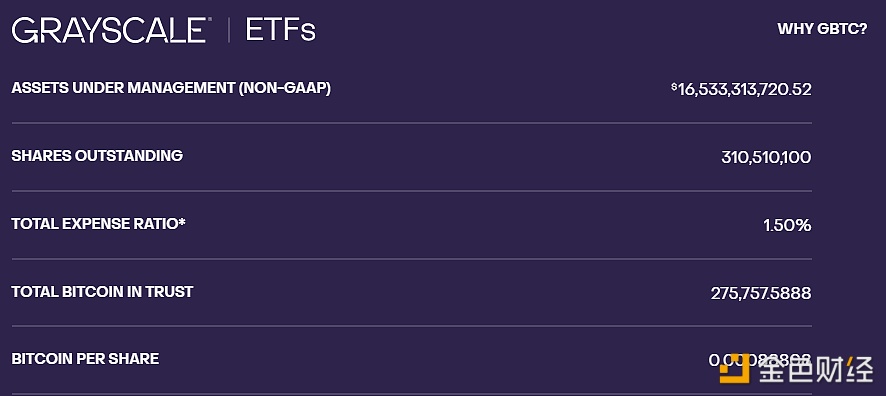The width and height of the screenshot is (886, 396).
Task: Click the trademark symbol beside the Grayscale logo
Action: pyautogui.click(x=210, y=20)
